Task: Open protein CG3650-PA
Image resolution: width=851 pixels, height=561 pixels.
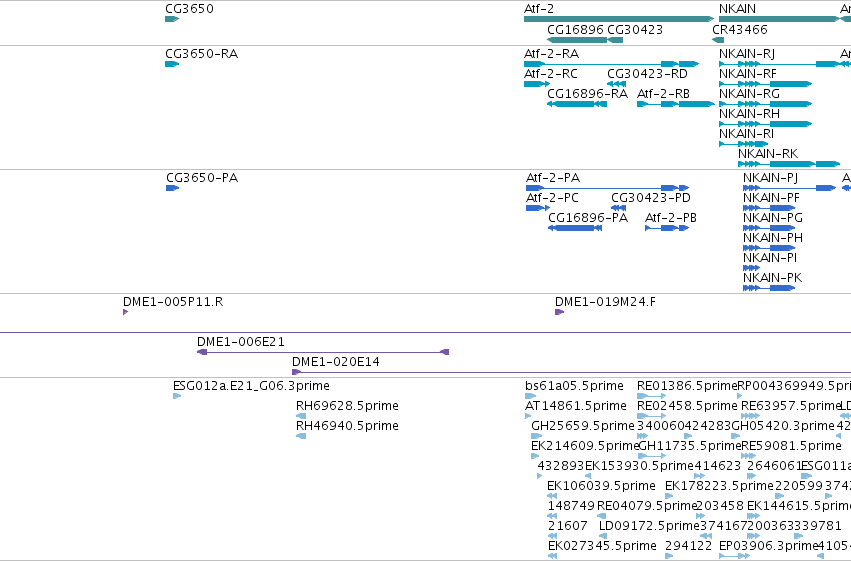Action: click(202, 178)
